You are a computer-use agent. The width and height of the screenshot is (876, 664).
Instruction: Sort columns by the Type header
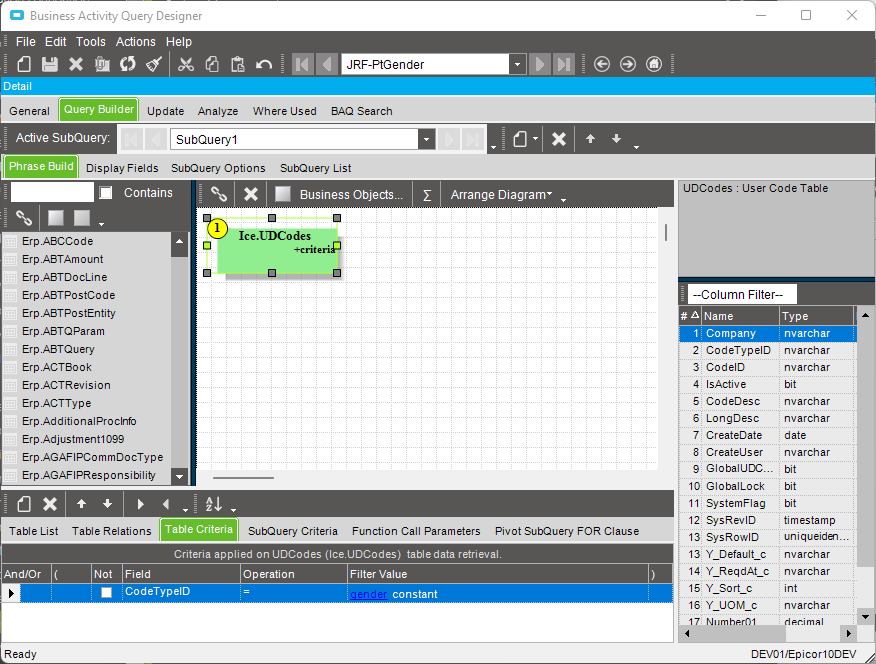817,316
